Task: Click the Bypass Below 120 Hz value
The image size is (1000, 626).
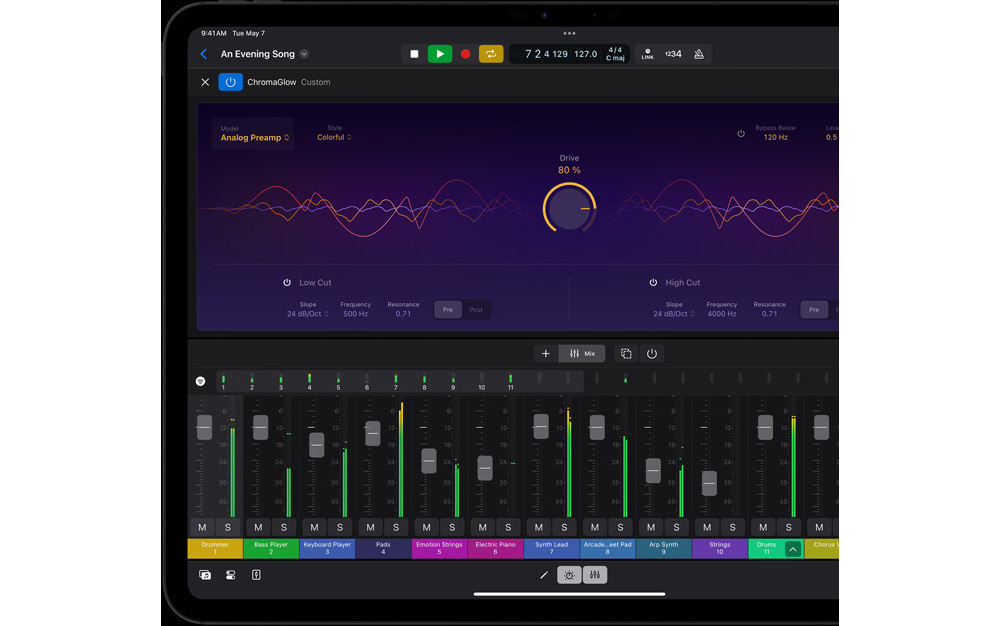Action: 776,137
